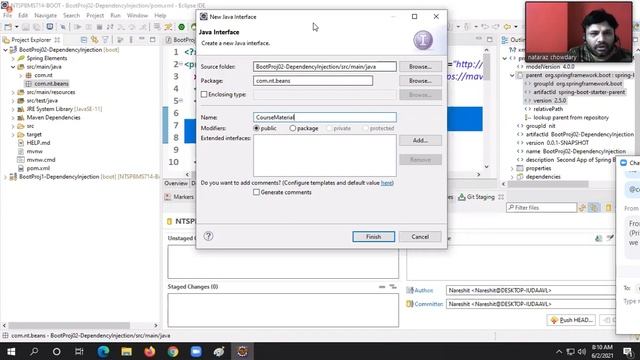
Task: Browse for Source folder
Action: (420, 67)
